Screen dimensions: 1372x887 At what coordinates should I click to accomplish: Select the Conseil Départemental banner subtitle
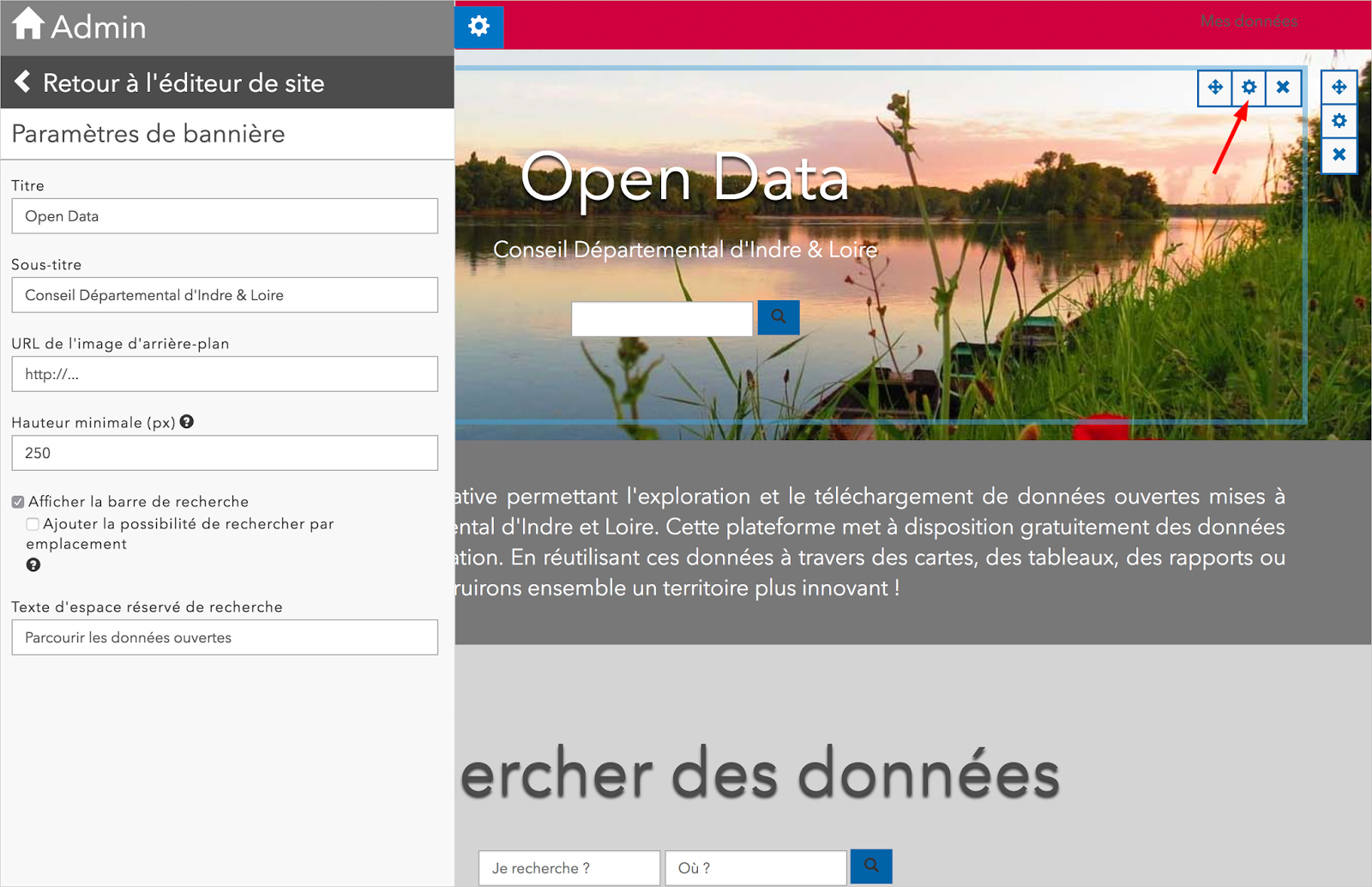[x=685, y=250]
